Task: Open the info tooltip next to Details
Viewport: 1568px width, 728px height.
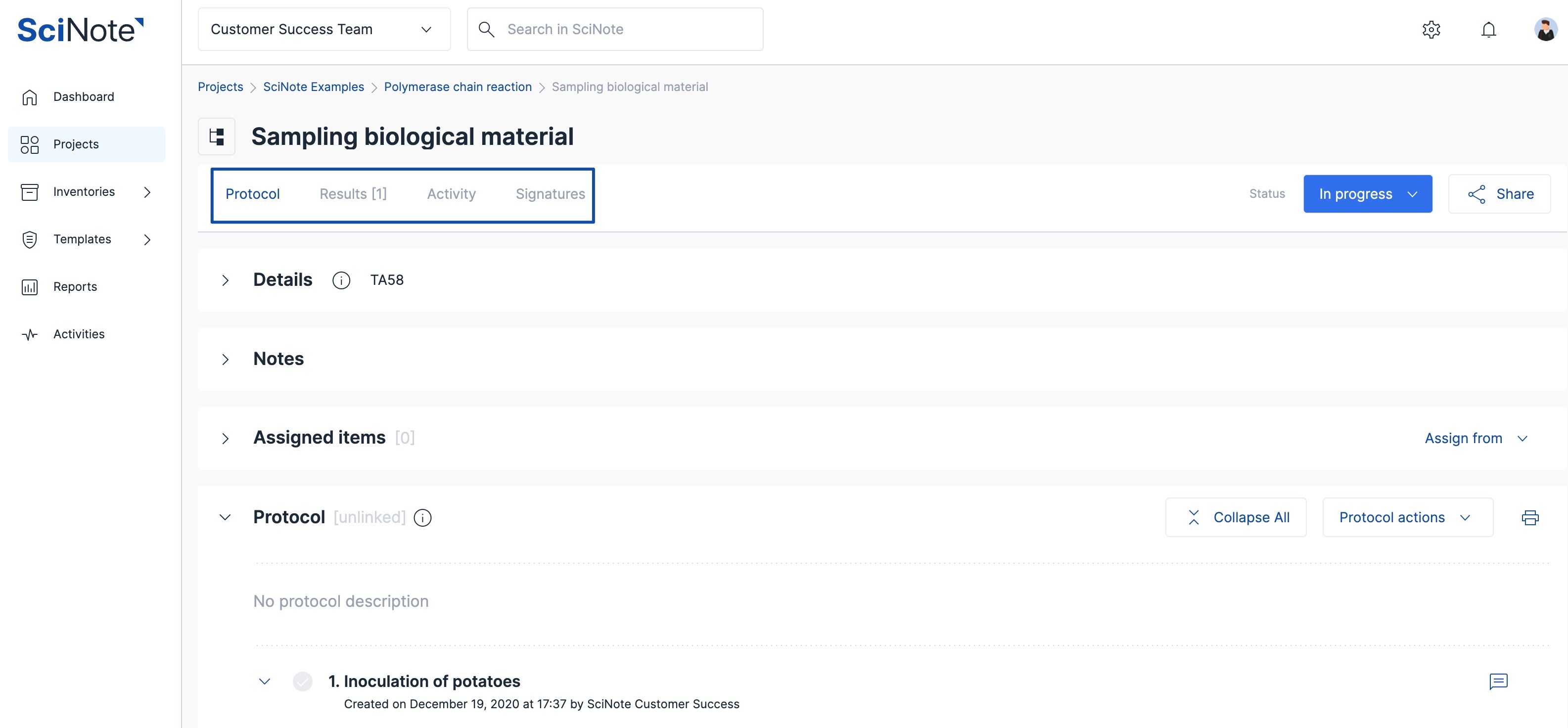Action: pyautogui.click(x=341, y=280)
